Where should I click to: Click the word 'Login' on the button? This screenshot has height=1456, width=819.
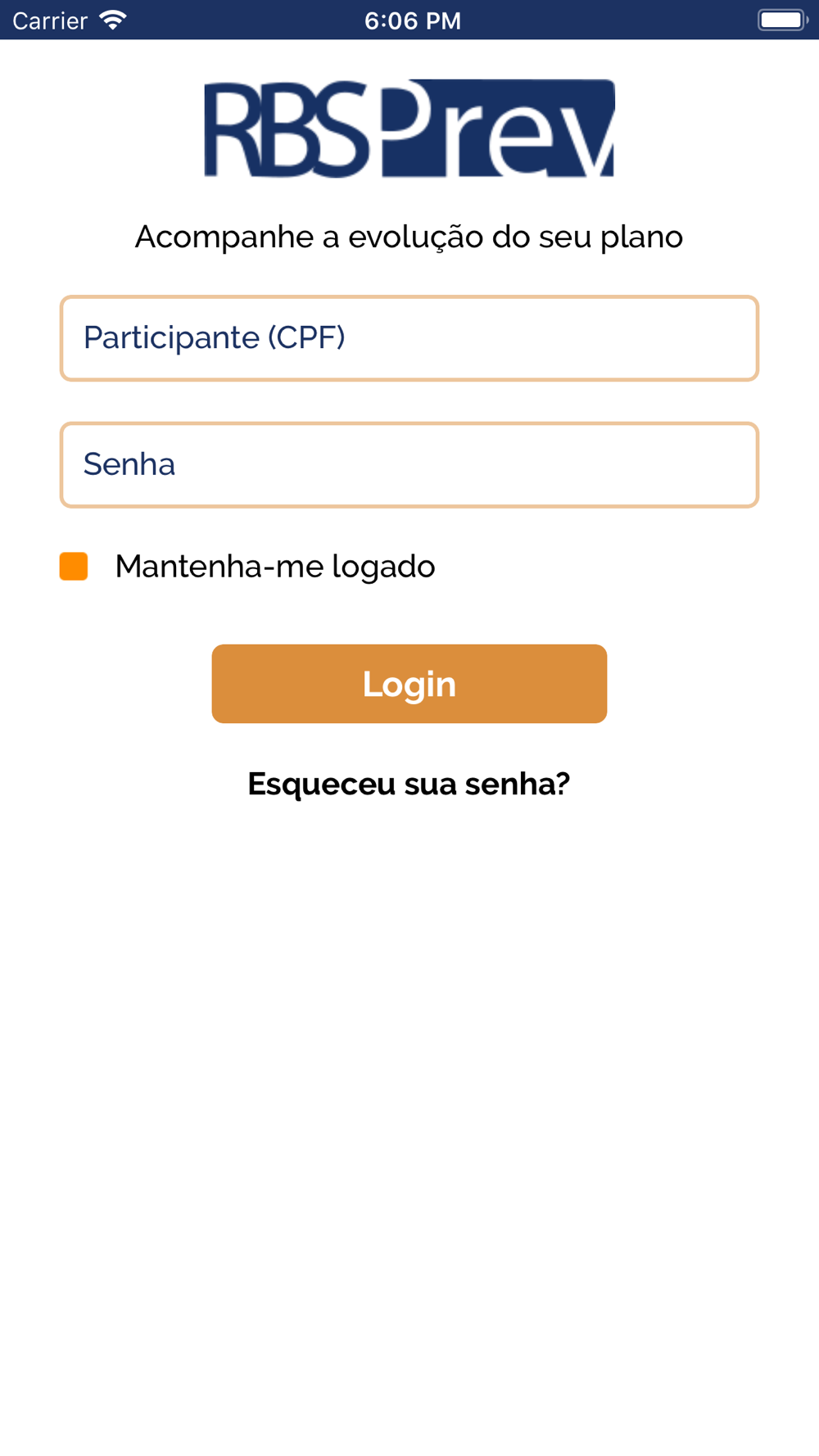[x=409, y=685]
